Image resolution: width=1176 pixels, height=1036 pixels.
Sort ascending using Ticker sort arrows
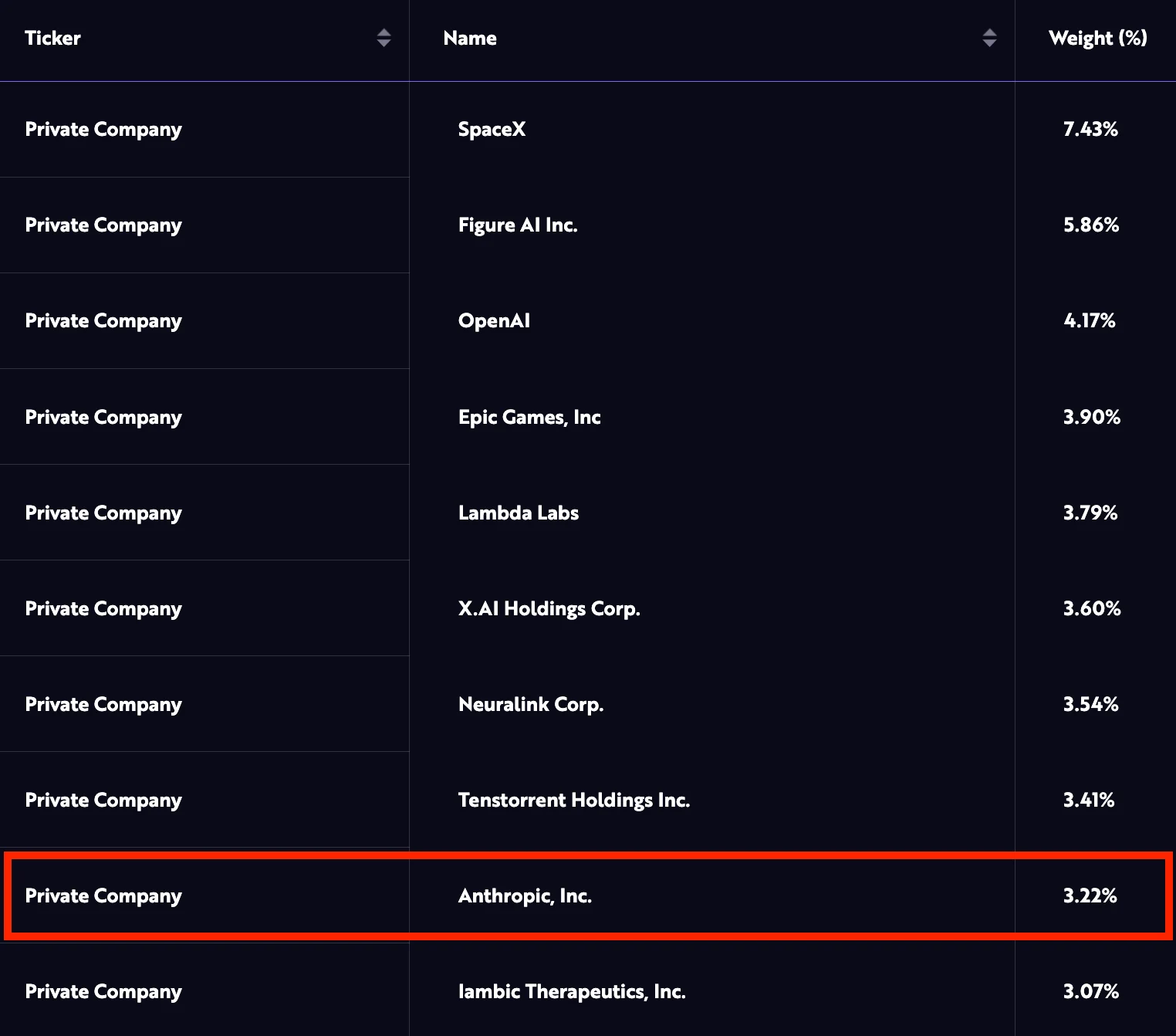[x=384, y=34]
